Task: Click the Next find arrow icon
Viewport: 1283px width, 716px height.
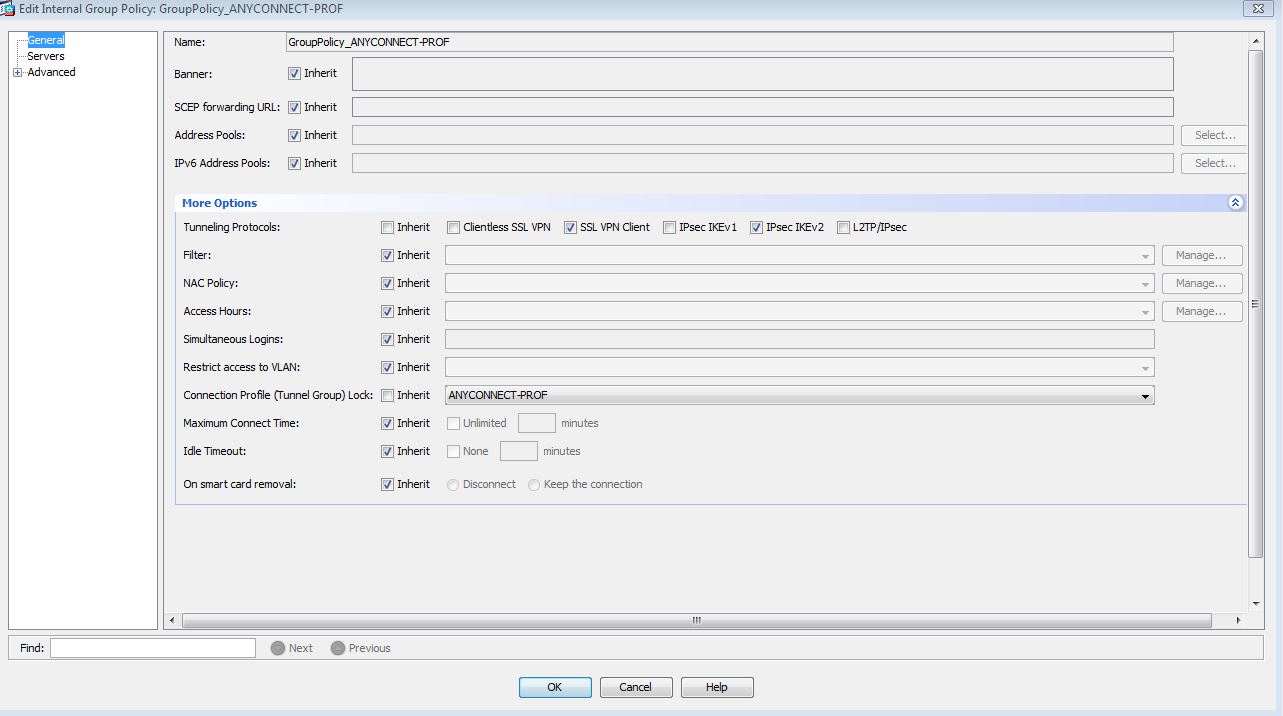Action: 278,648
